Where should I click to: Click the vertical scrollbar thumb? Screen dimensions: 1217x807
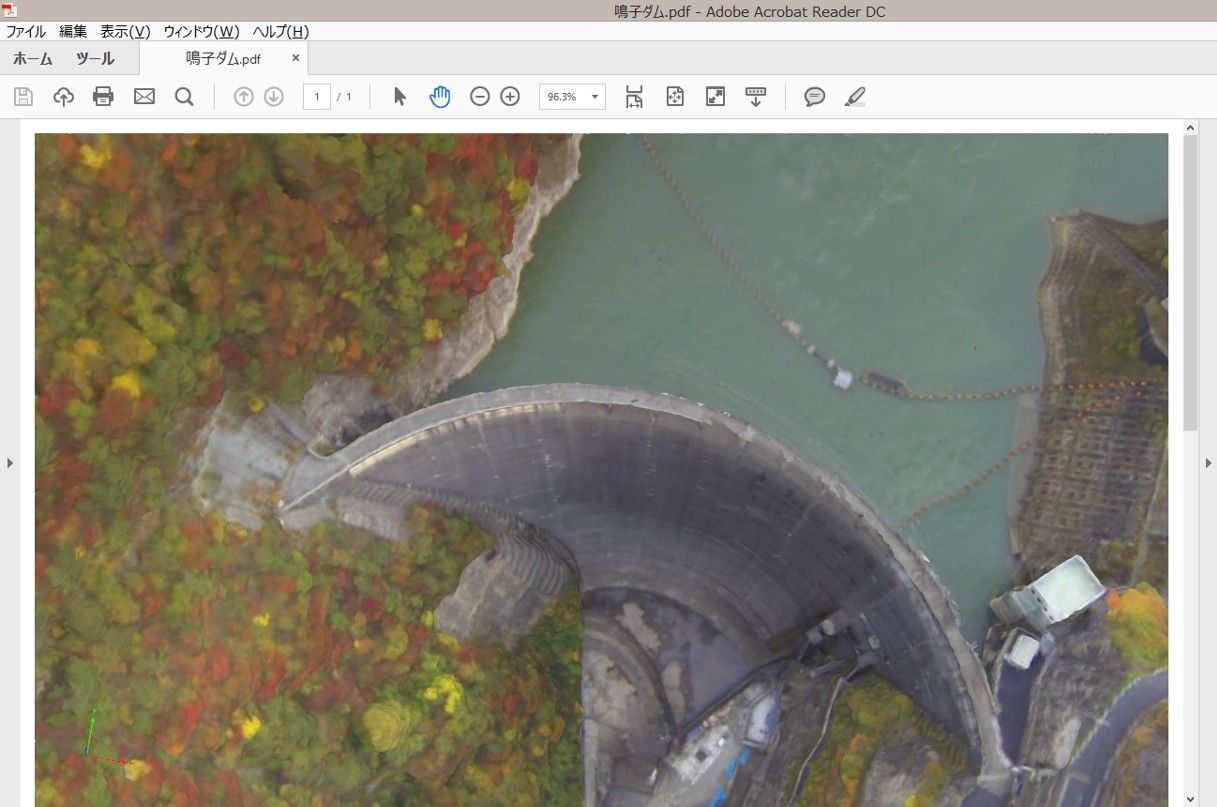point(1190,283)
